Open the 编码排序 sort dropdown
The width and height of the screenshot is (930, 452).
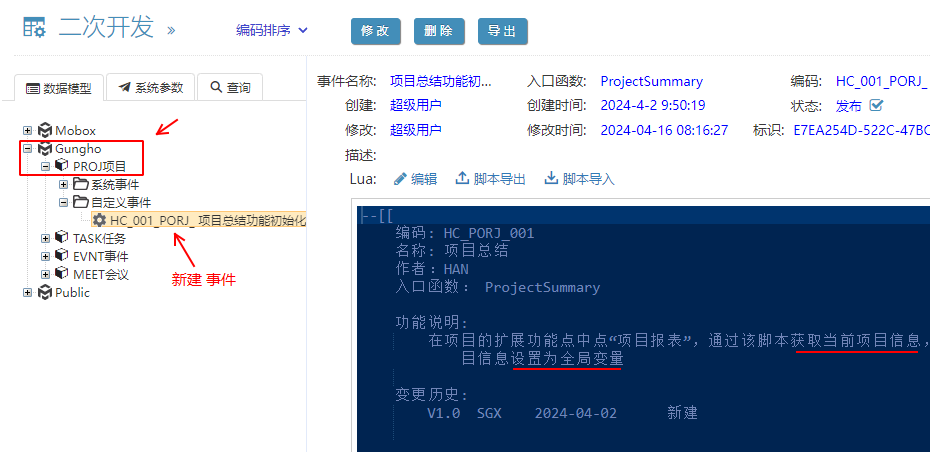click(272, 31)
